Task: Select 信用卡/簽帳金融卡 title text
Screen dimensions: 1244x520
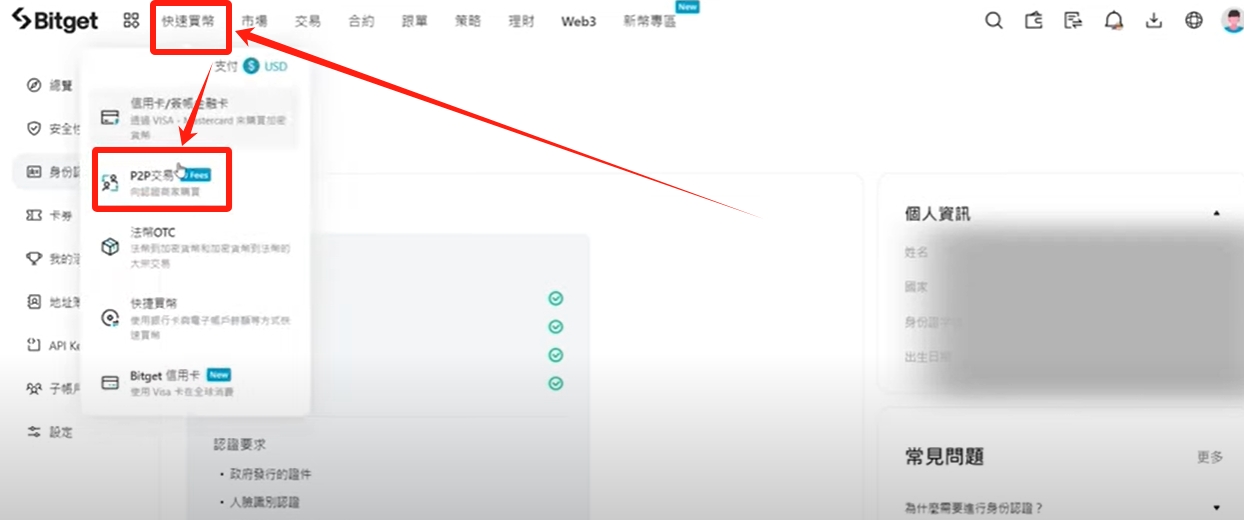Action: tap(179, 103)
